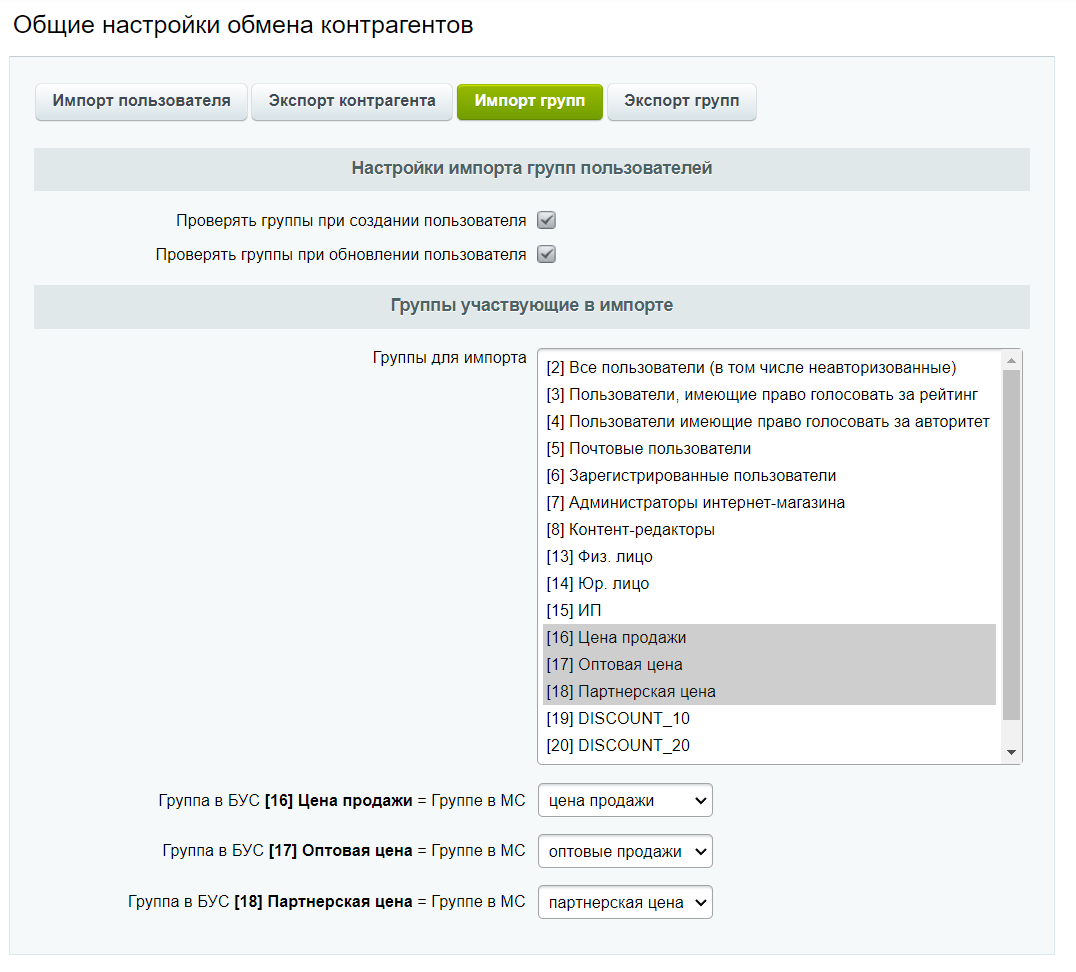Switch to the Импорт пользователя tab

coord(140,101)
